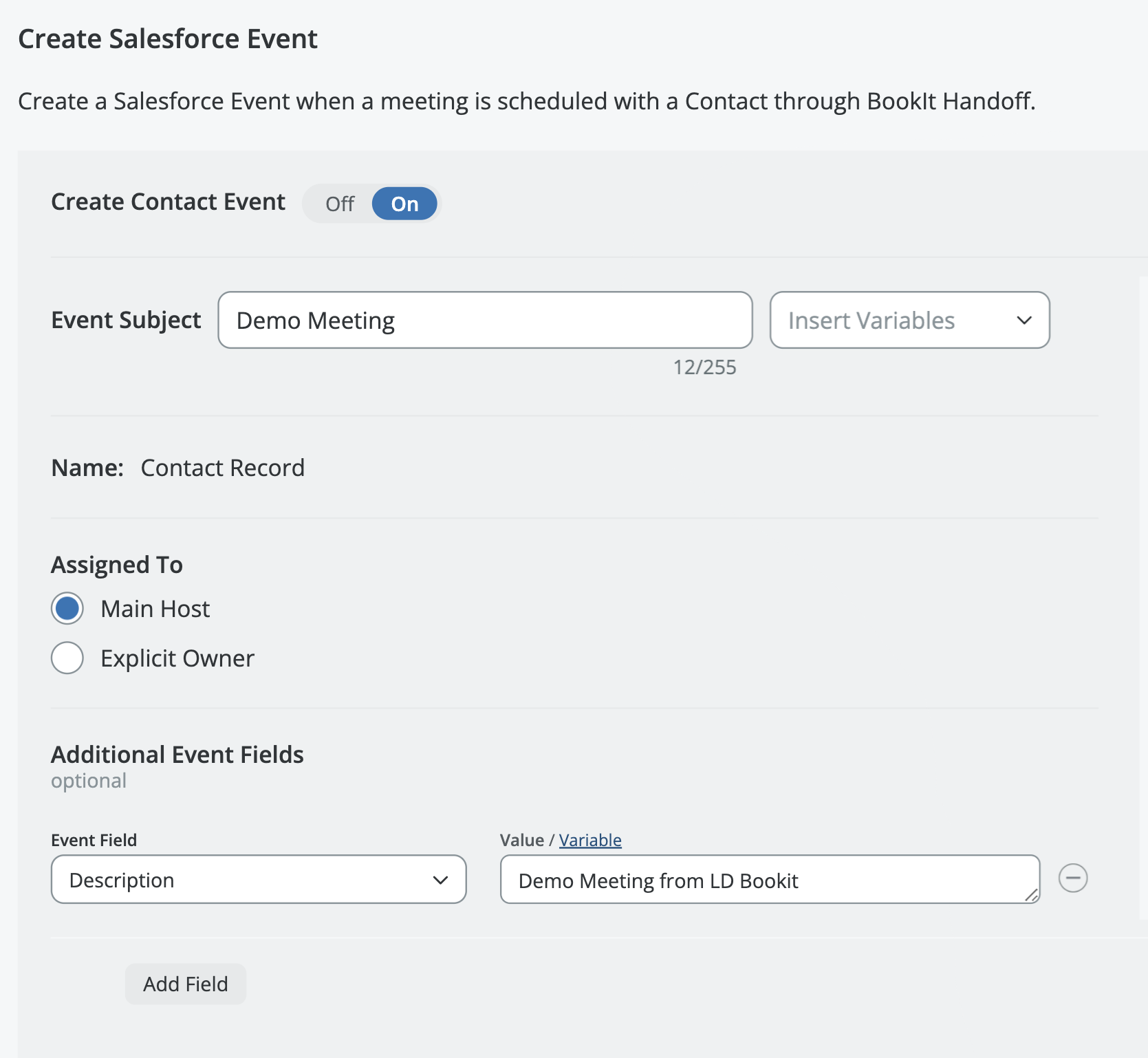Select the Main Host radio button

coord(67,609)
